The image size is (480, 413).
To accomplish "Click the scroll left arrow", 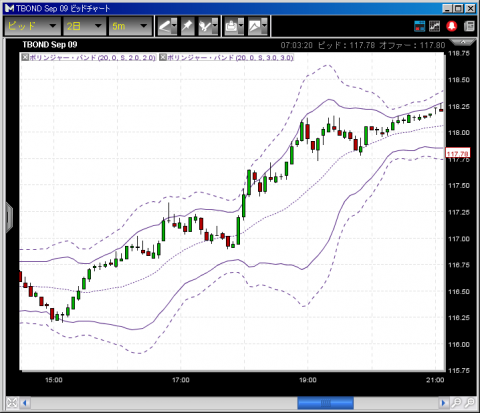I will tap(25, 403).
